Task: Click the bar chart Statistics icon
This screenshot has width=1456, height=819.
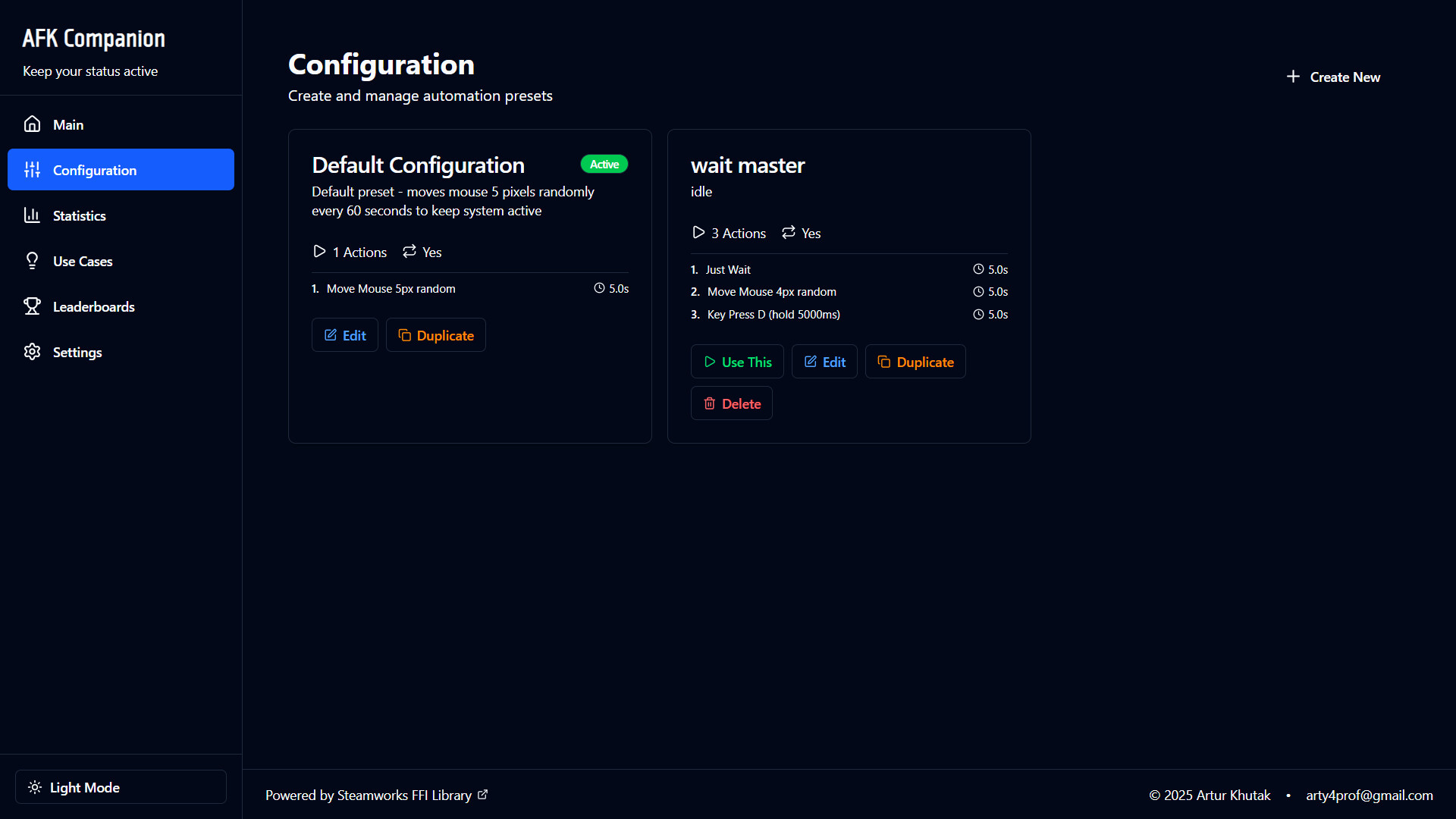Action: pos(32,215)
